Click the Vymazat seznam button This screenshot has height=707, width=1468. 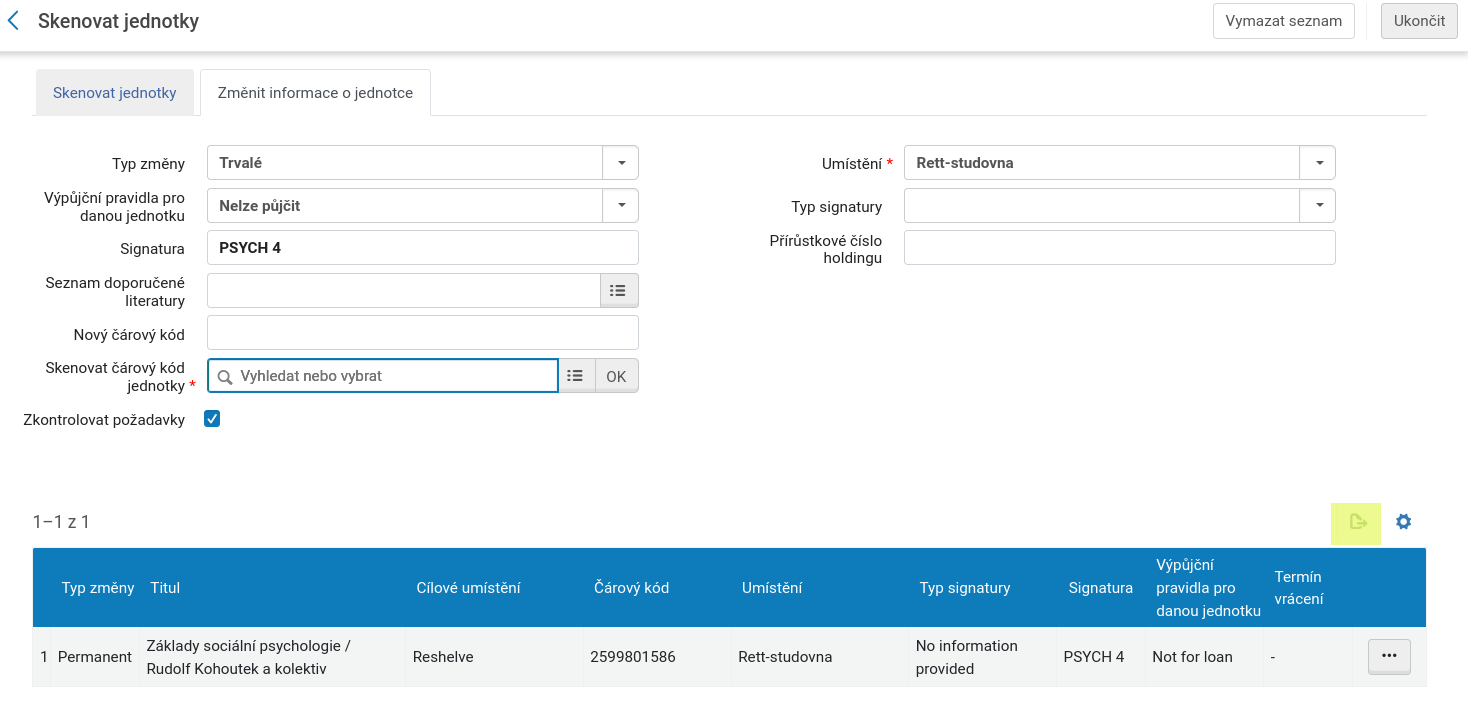tap(1283, 21)
